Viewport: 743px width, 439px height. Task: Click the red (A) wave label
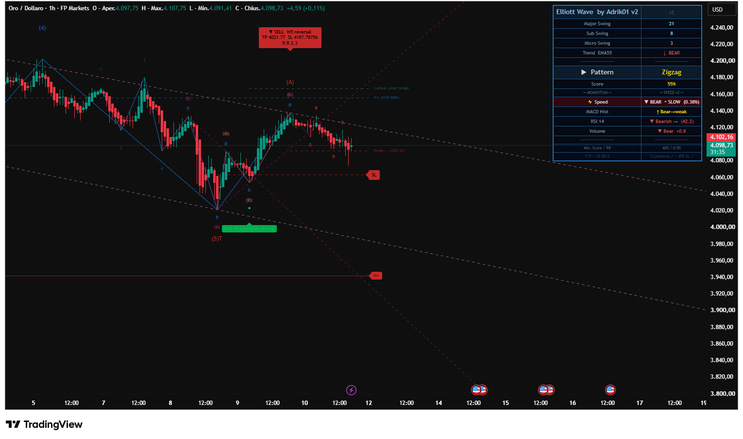pos(290,82)
